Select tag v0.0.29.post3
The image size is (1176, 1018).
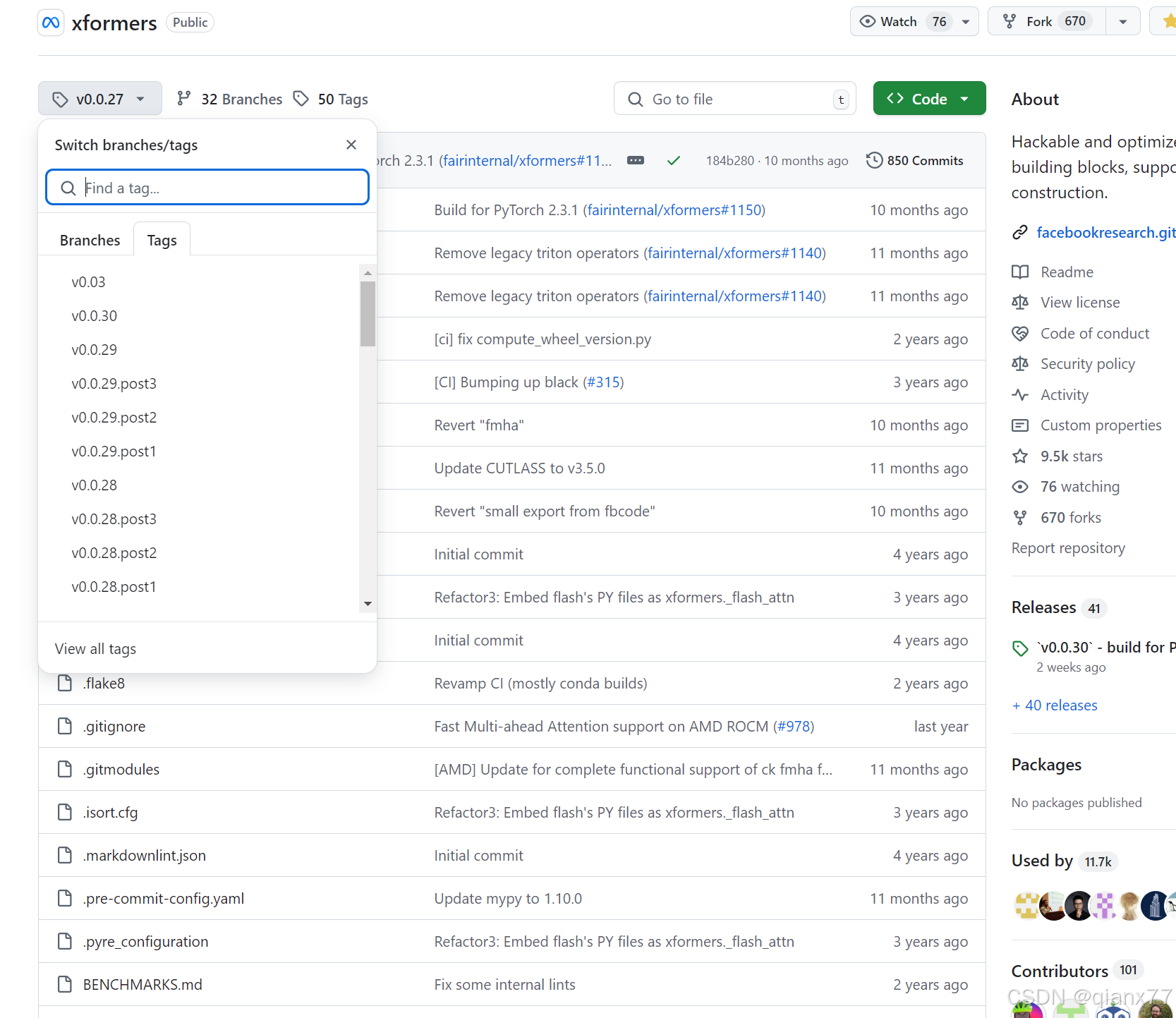click(114, 384)
